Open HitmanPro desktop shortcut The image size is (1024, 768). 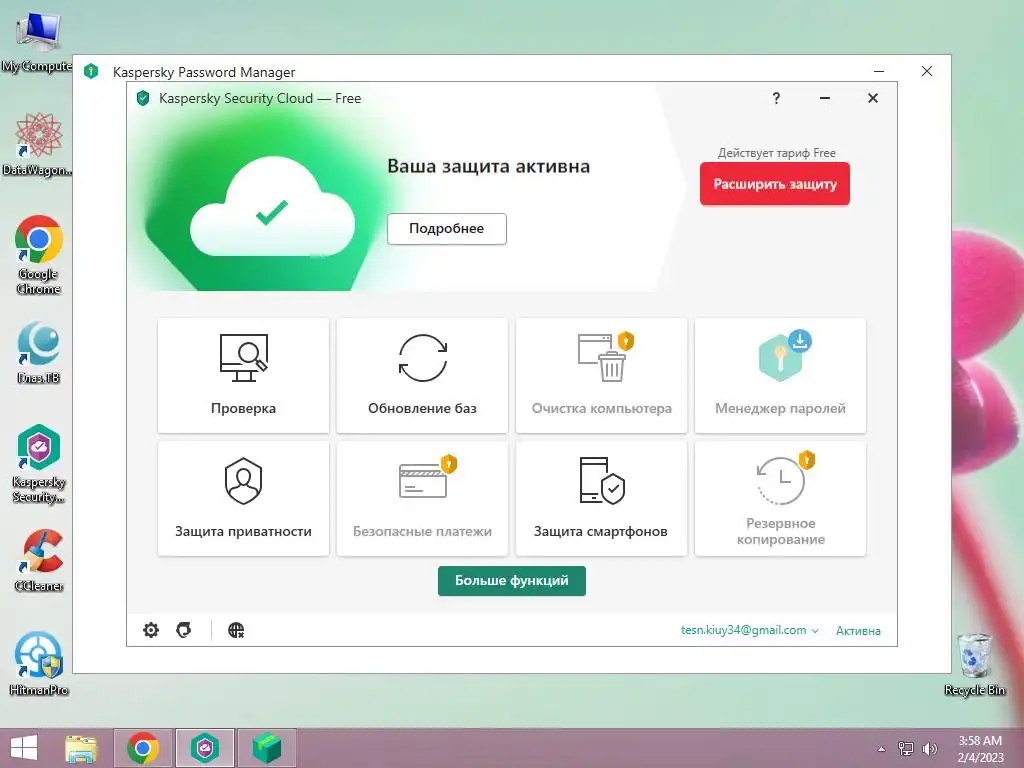click(x=39, y=664)
